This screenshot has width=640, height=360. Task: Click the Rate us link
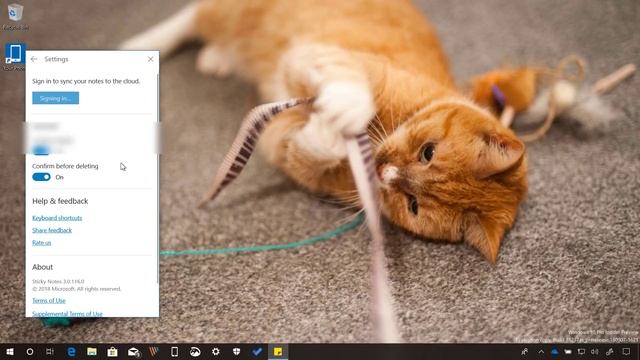42,242
